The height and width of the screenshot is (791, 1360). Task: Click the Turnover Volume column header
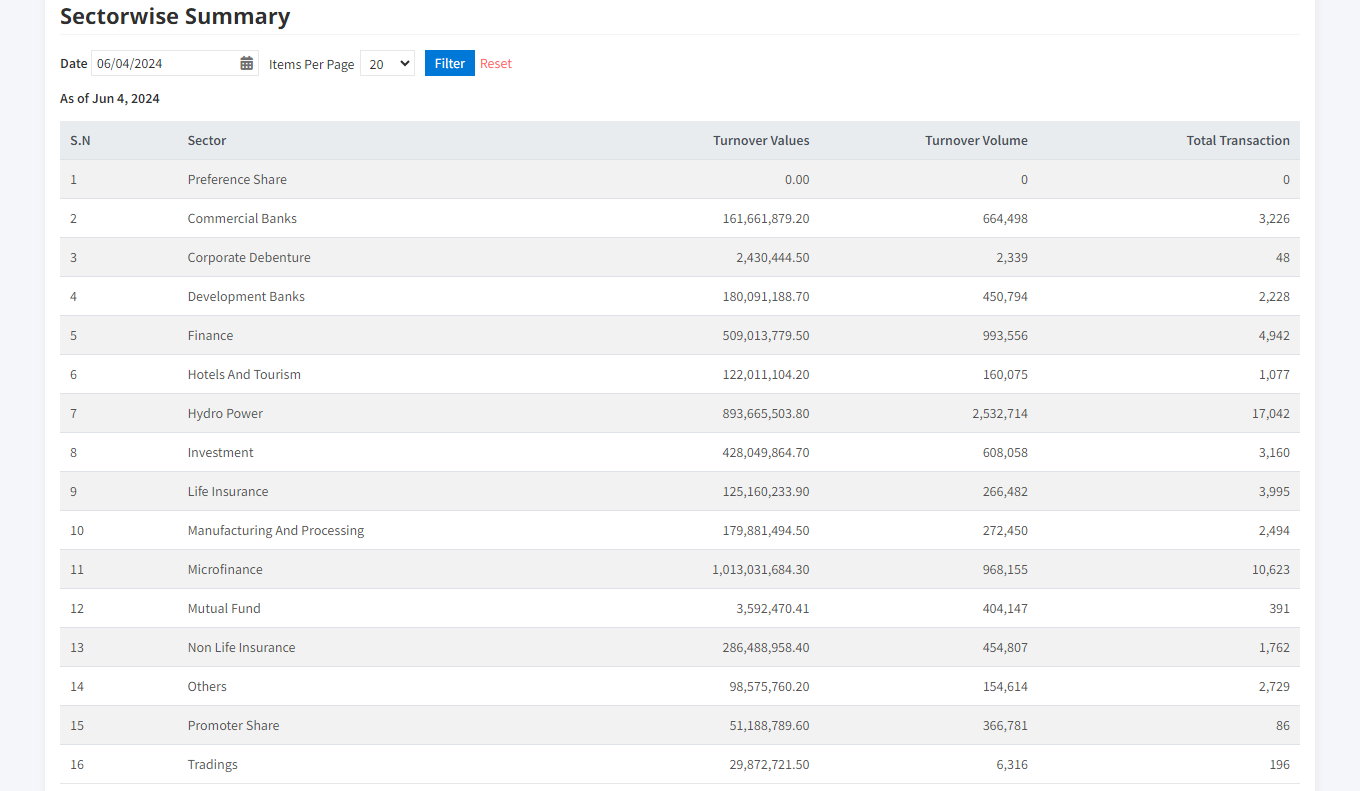pyautogui.click(x=976, y=141)
